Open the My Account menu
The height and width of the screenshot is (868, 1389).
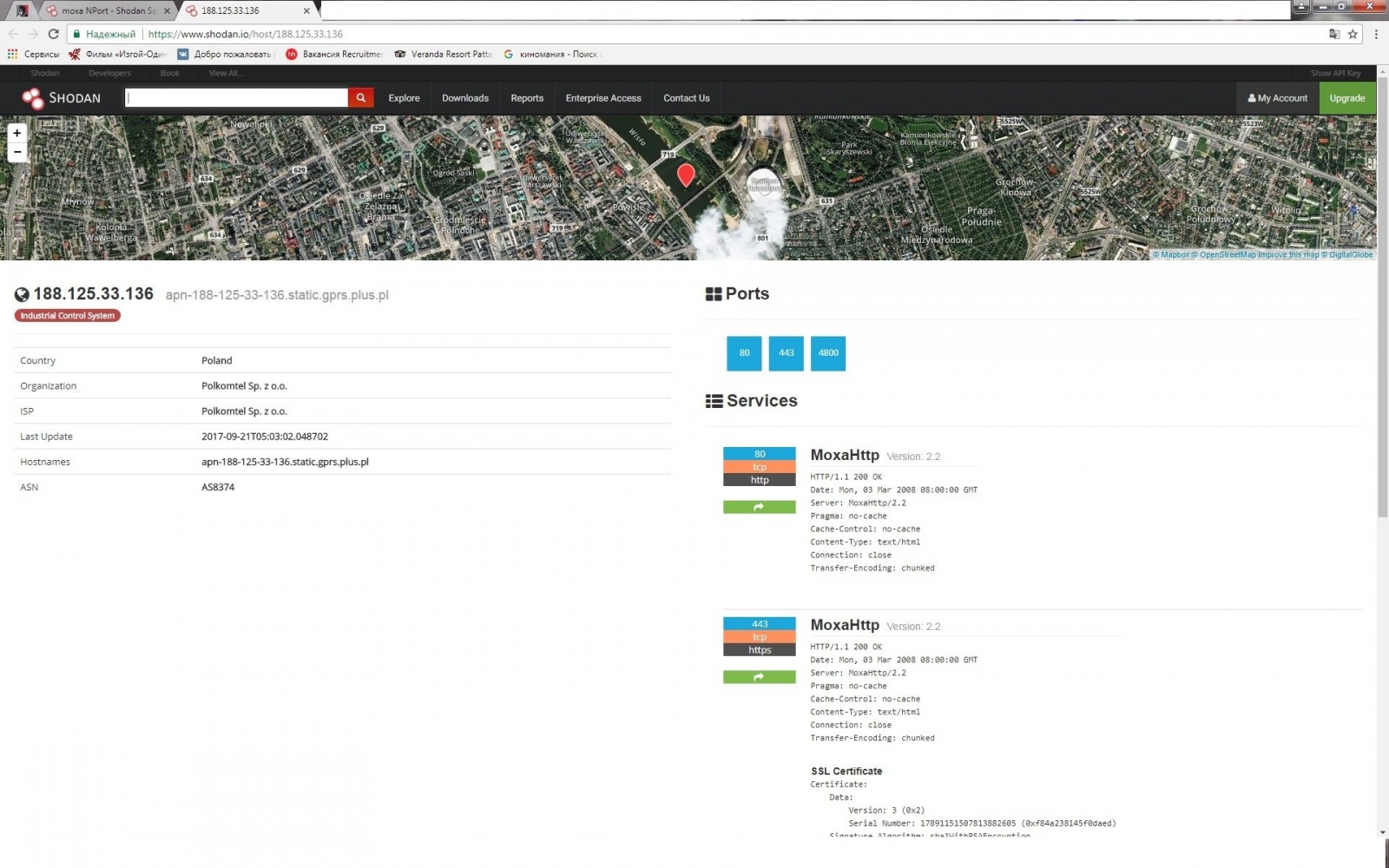[x=1278, y=98]
